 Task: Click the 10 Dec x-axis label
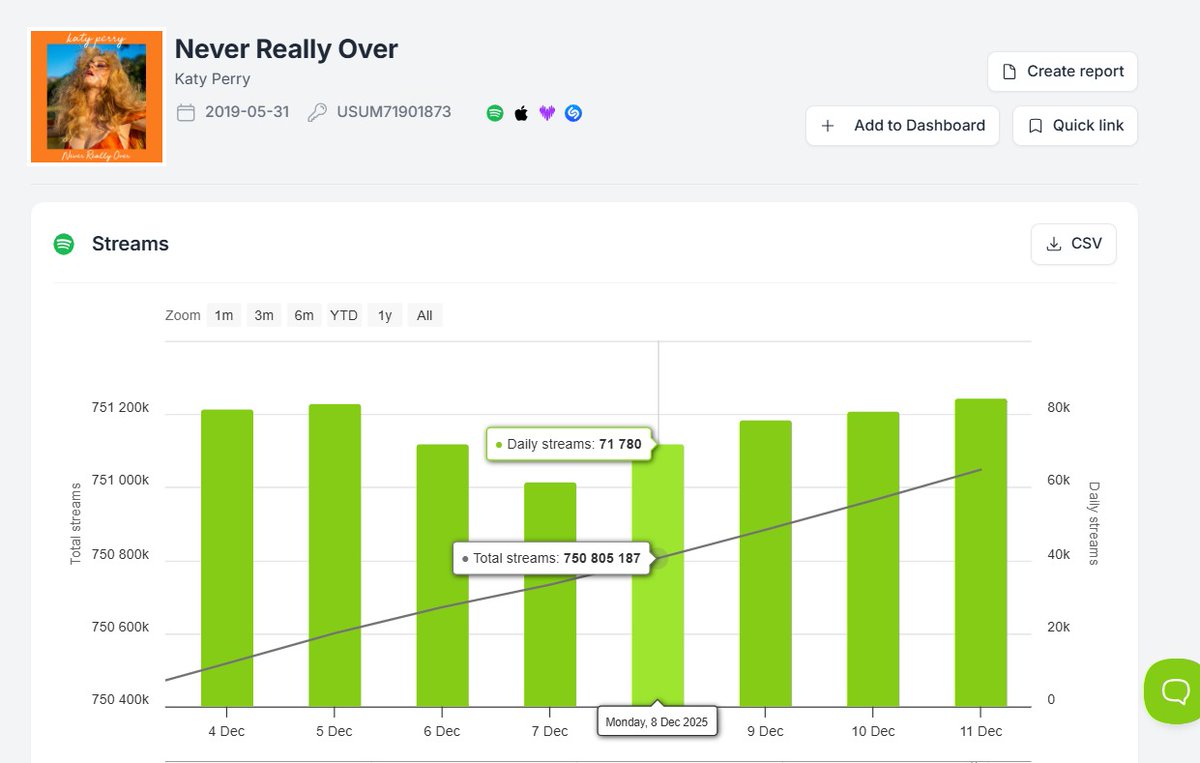[x=873, y=731]
